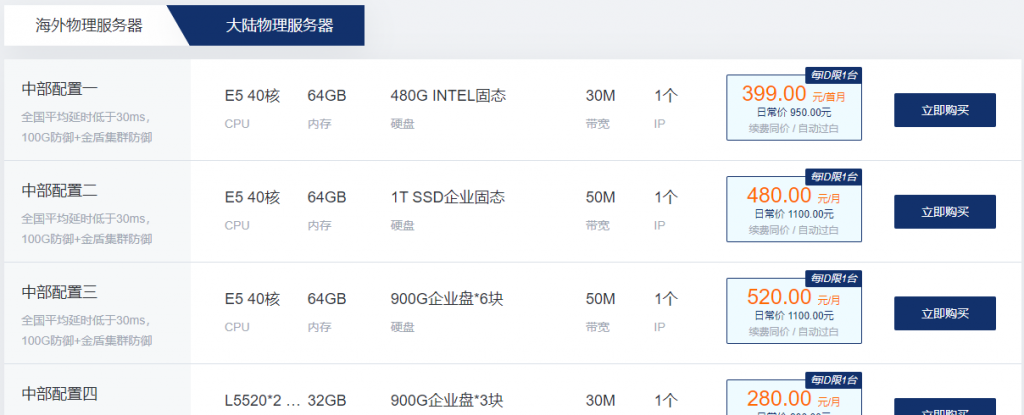This screenshot has width=1024, height=415.
Task: Click 续费同价 / 自动过白 in 中部配置三
Action: click(793, 331)
